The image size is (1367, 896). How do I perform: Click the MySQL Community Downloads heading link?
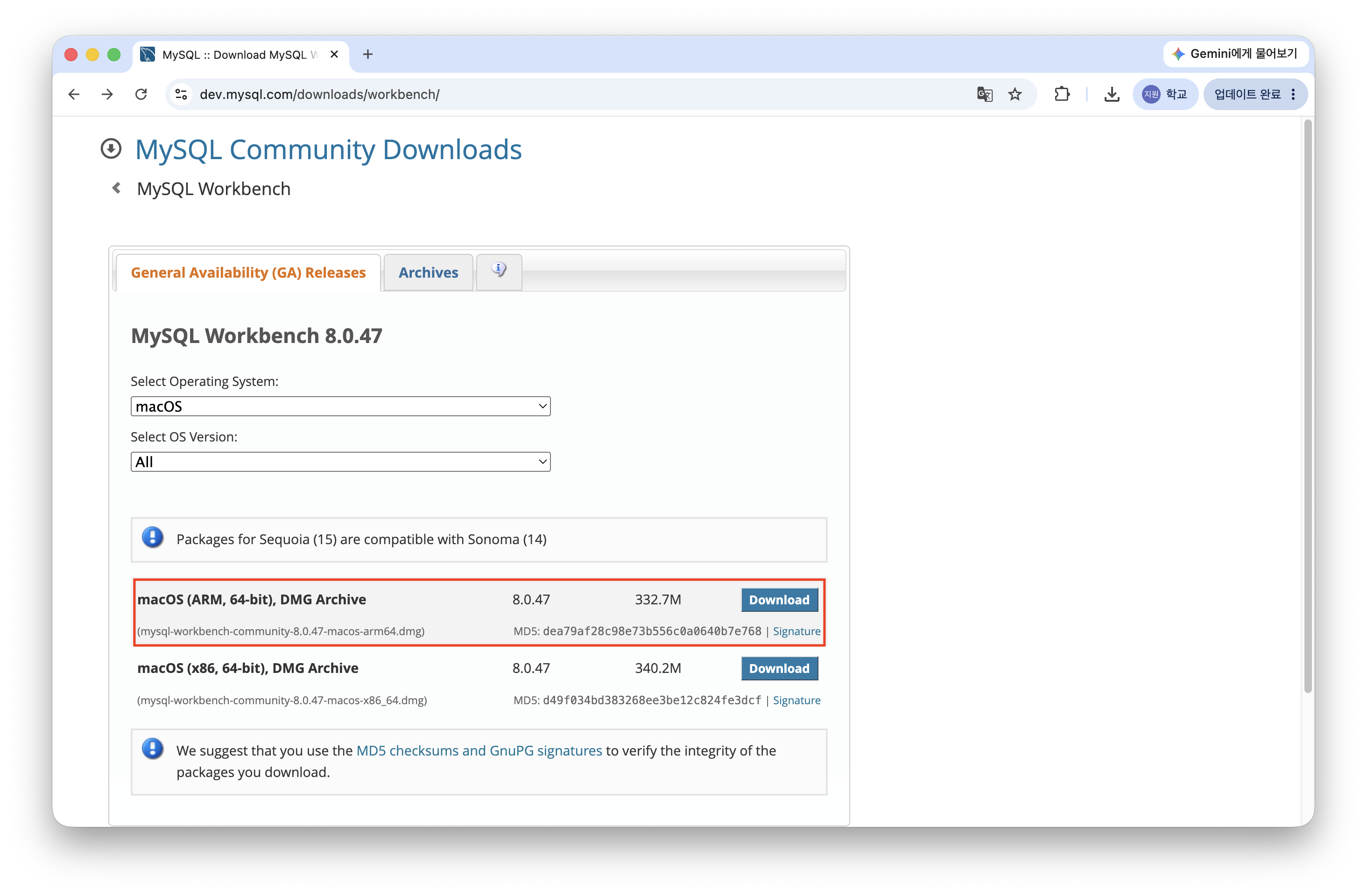click(x=329, y=149)
